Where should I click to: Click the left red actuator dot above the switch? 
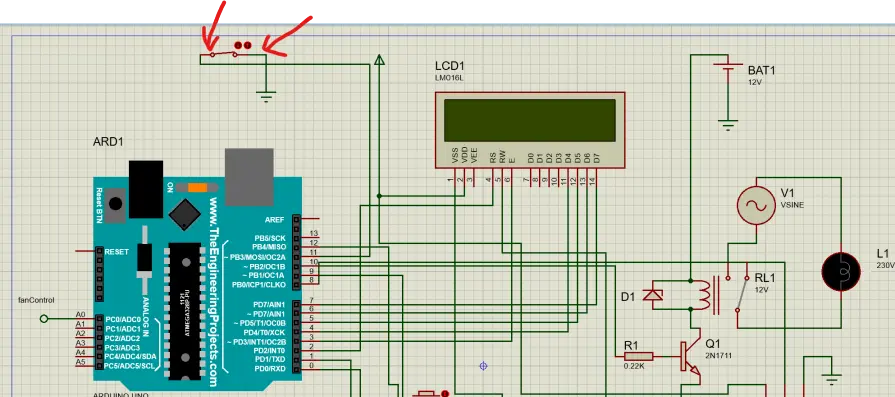click(x=238, y=45)
